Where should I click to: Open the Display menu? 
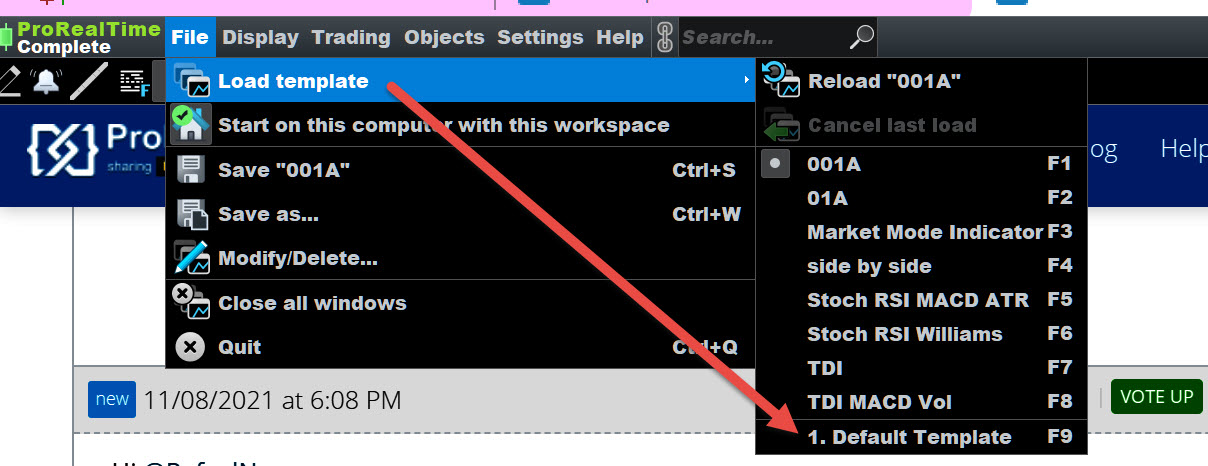(260, 38)
